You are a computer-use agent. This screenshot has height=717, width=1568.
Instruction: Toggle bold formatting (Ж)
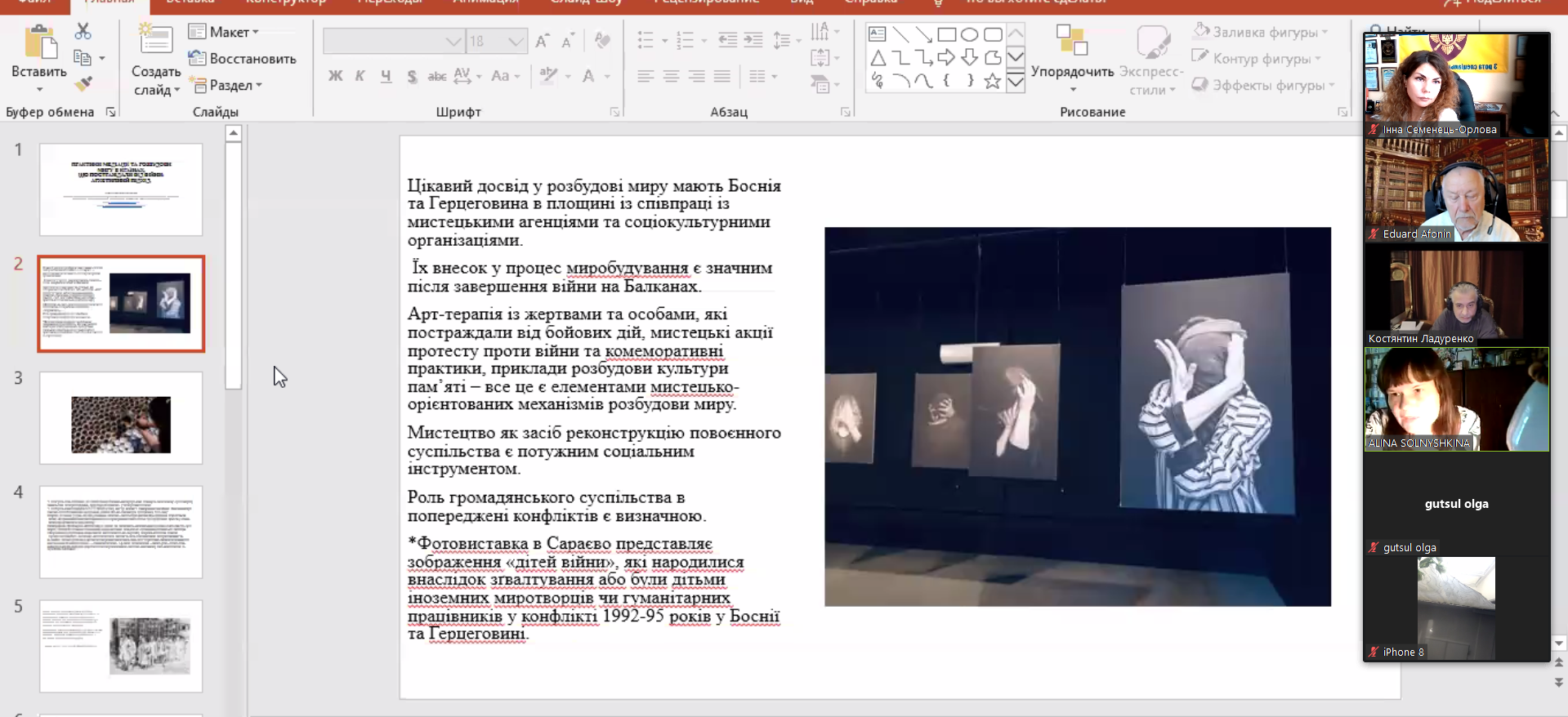pyautogui.click(x=335, y=76)
